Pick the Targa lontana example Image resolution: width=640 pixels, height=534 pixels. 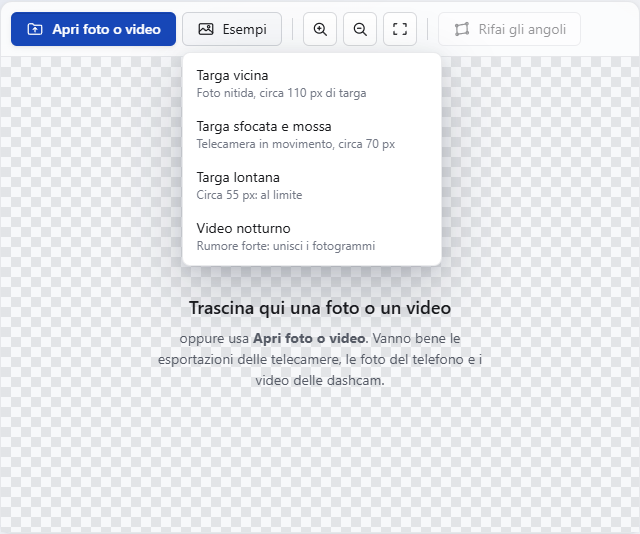click(x=312, y=186)
